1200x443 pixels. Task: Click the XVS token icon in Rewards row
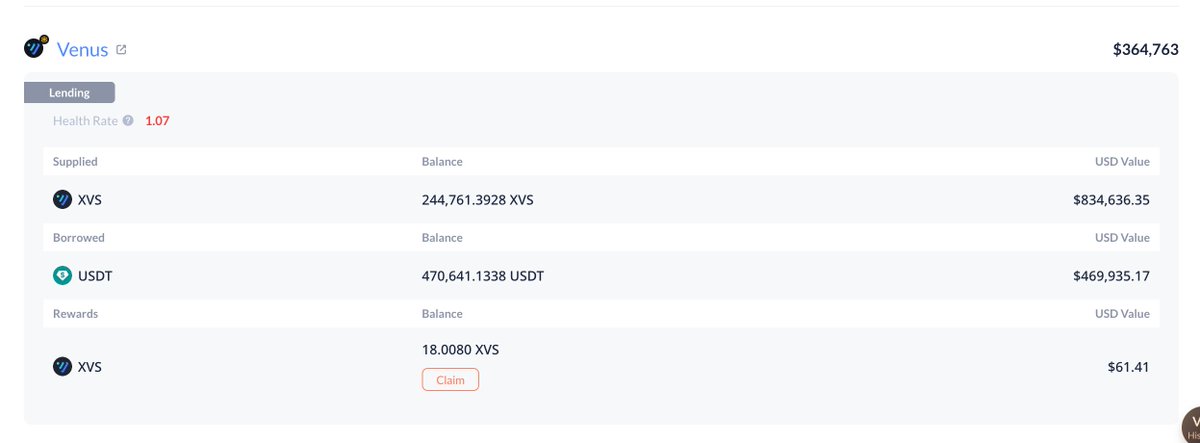click(x=62, y=367)
